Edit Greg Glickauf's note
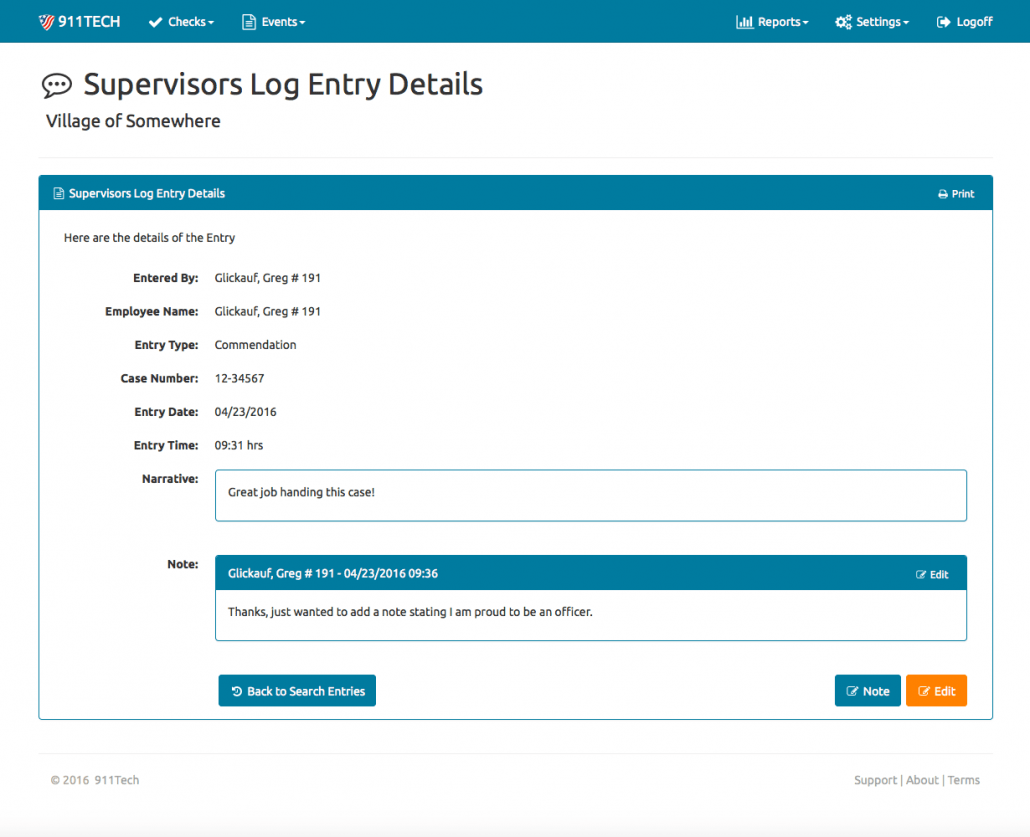 click(932, 573)
